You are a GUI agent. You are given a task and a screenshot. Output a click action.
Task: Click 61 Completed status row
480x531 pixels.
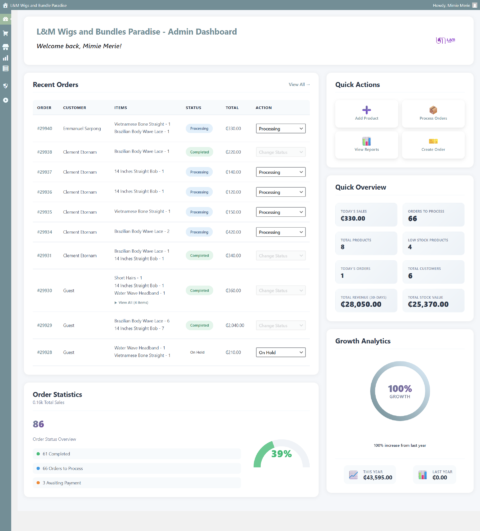(137, 454)
